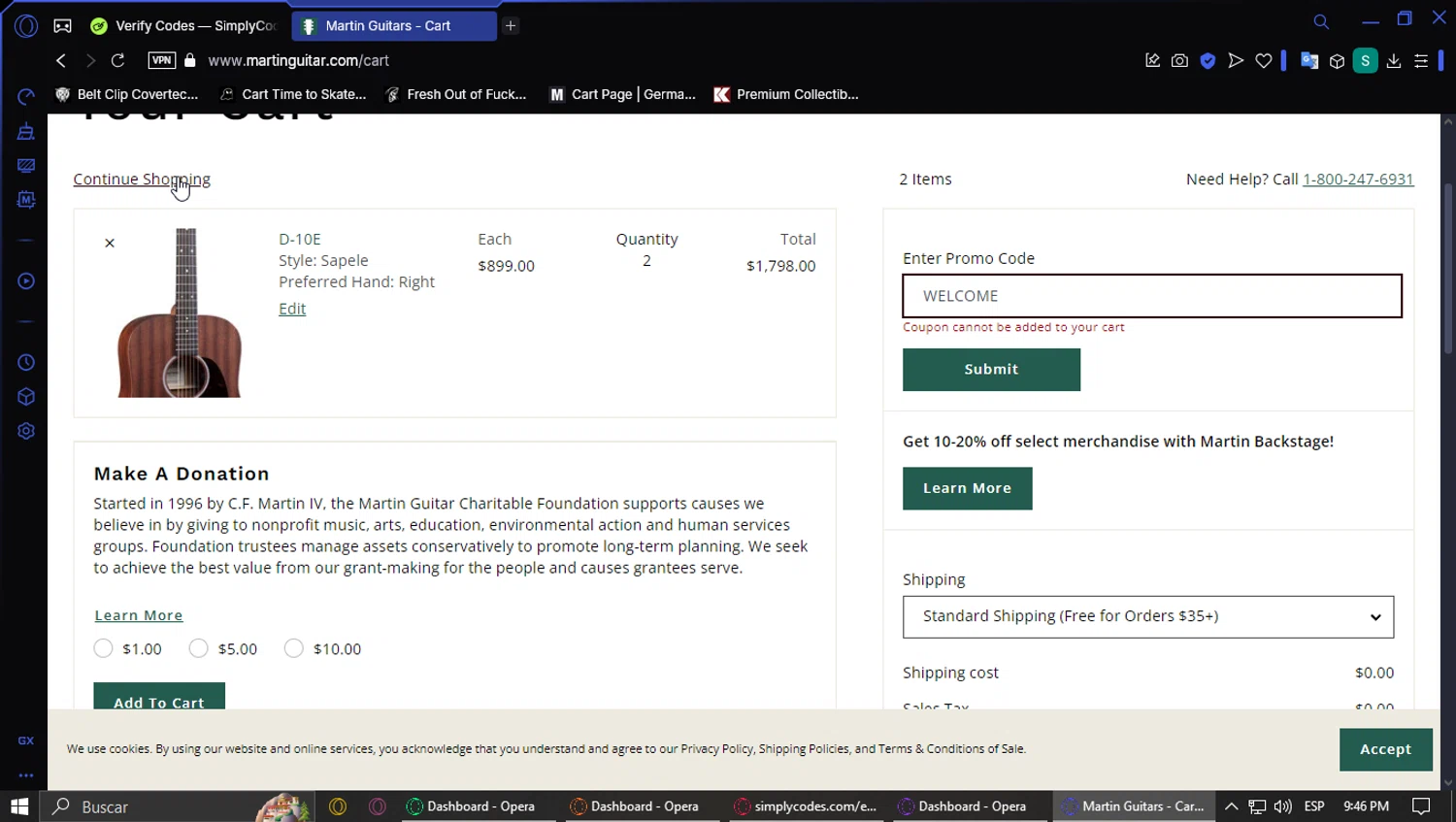Reload the Martin Guitars cart page
This screenshot has height=822, width=1456.
(x=118, y=60)
